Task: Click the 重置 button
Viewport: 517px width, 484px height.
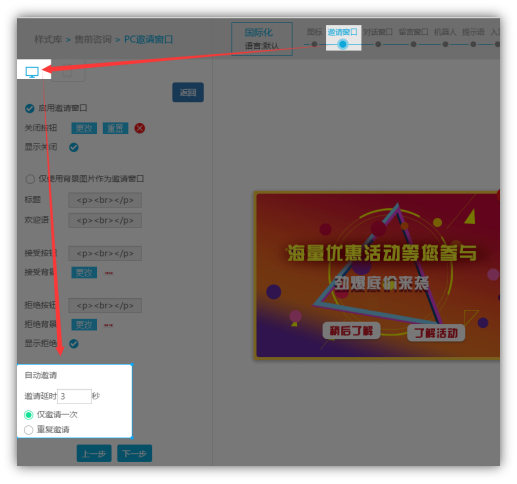Action: pyautogui.click(x=115, y=128)
